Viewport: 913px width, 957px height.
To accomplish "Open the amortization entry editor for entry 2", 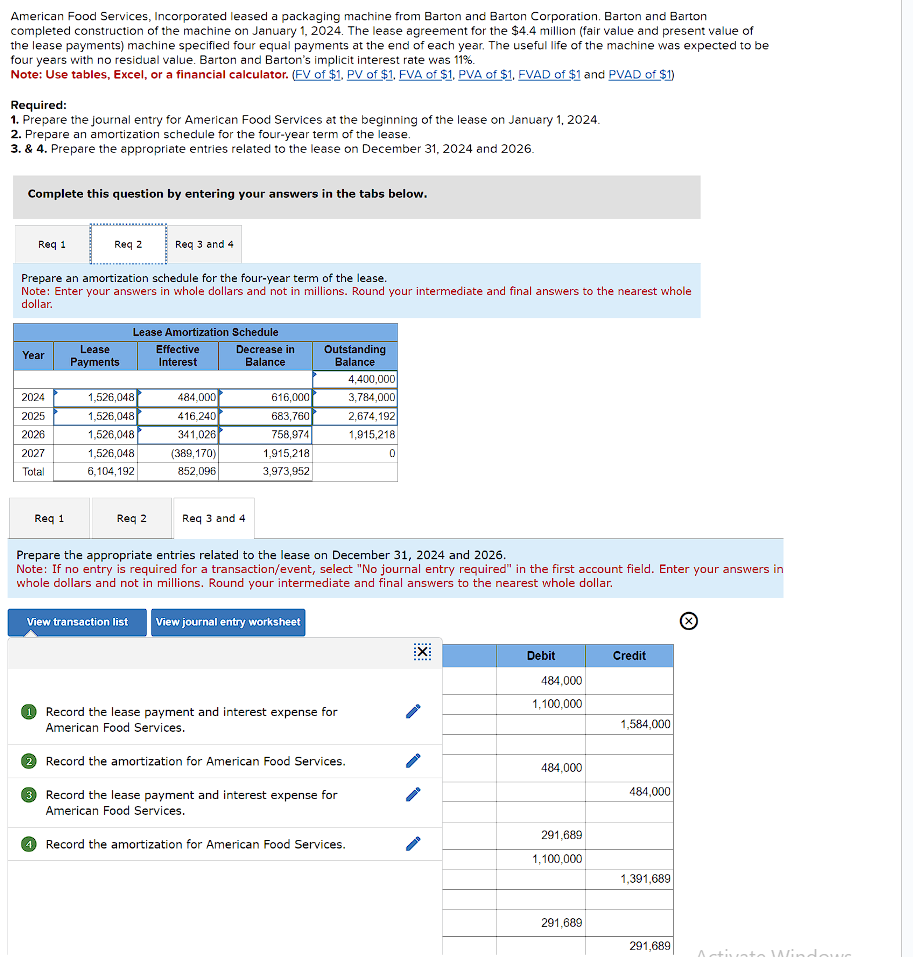I will (x=412, y=760).
